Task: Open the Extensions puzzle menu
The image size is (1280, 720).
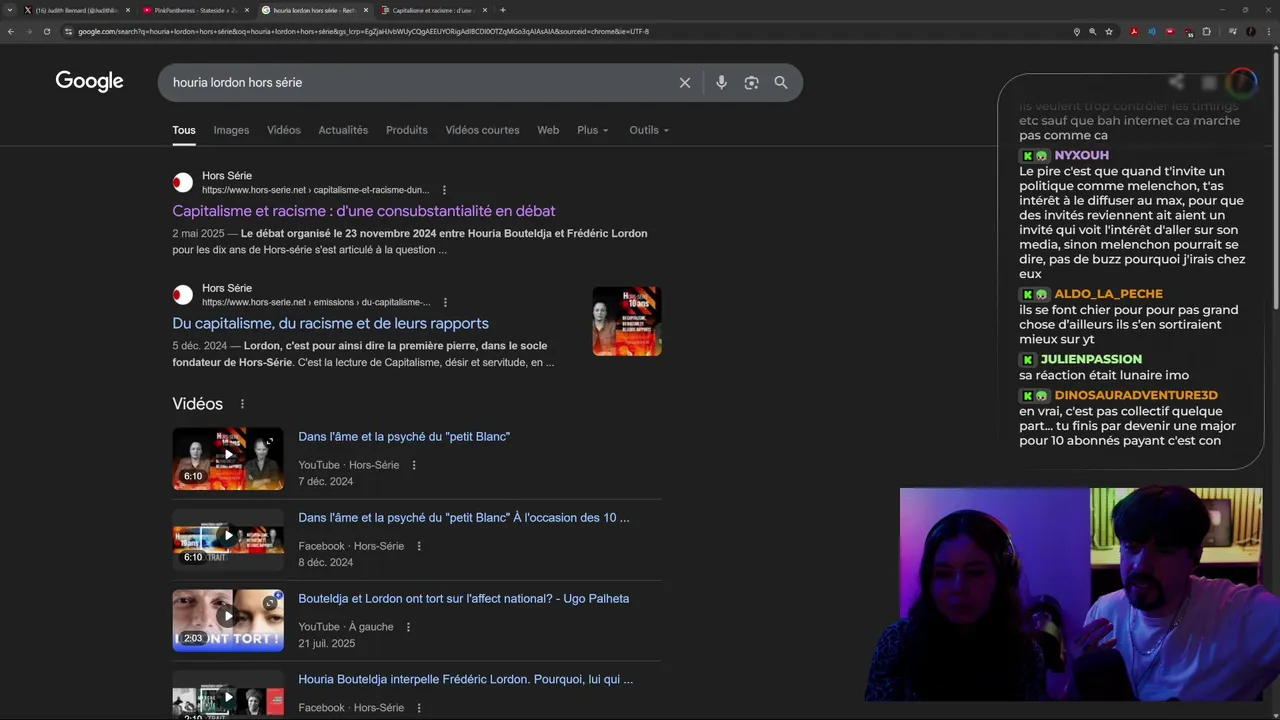Action: [x=1207, y=31]
